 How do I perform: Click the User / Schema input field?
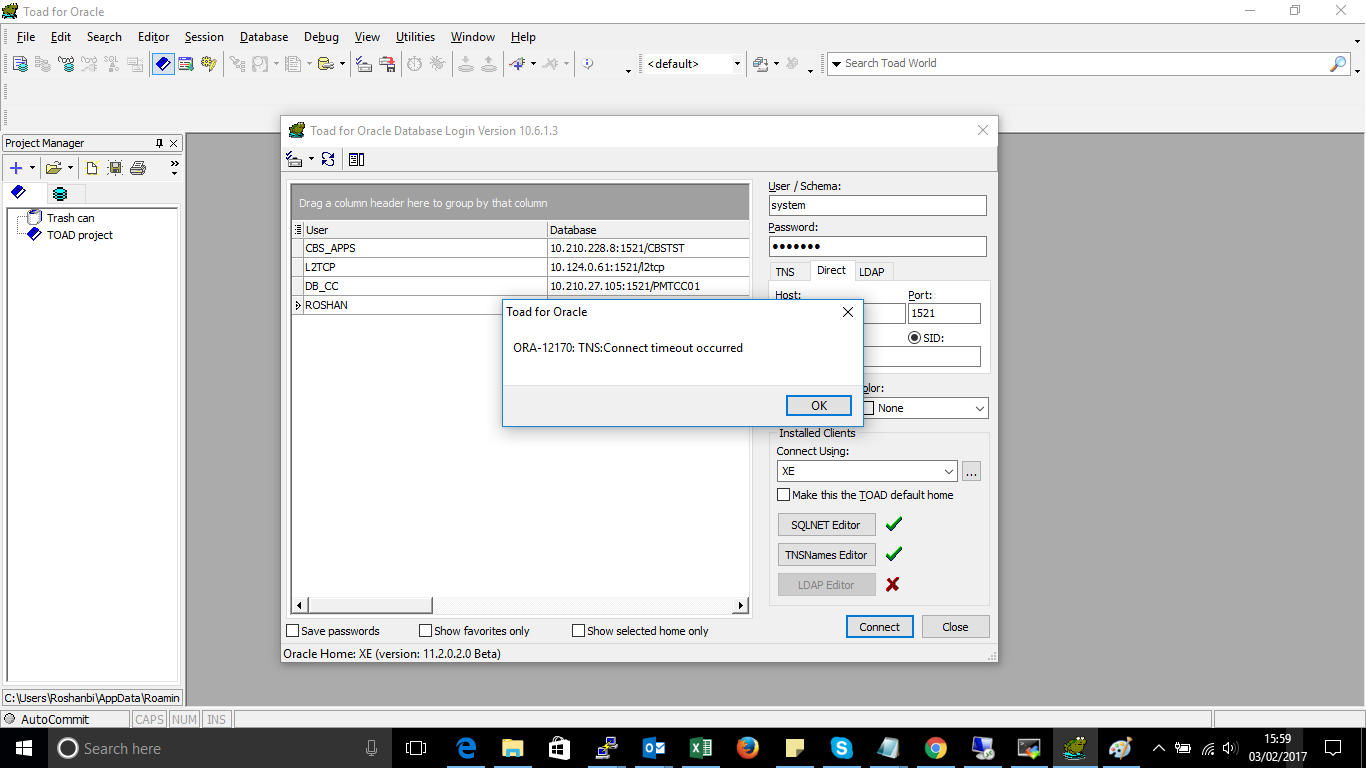point(877,205)
